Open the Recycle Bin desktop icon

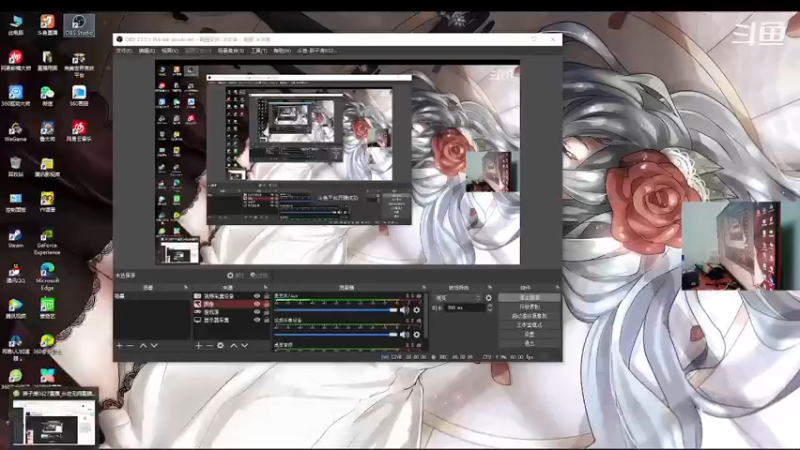point(15,167)
